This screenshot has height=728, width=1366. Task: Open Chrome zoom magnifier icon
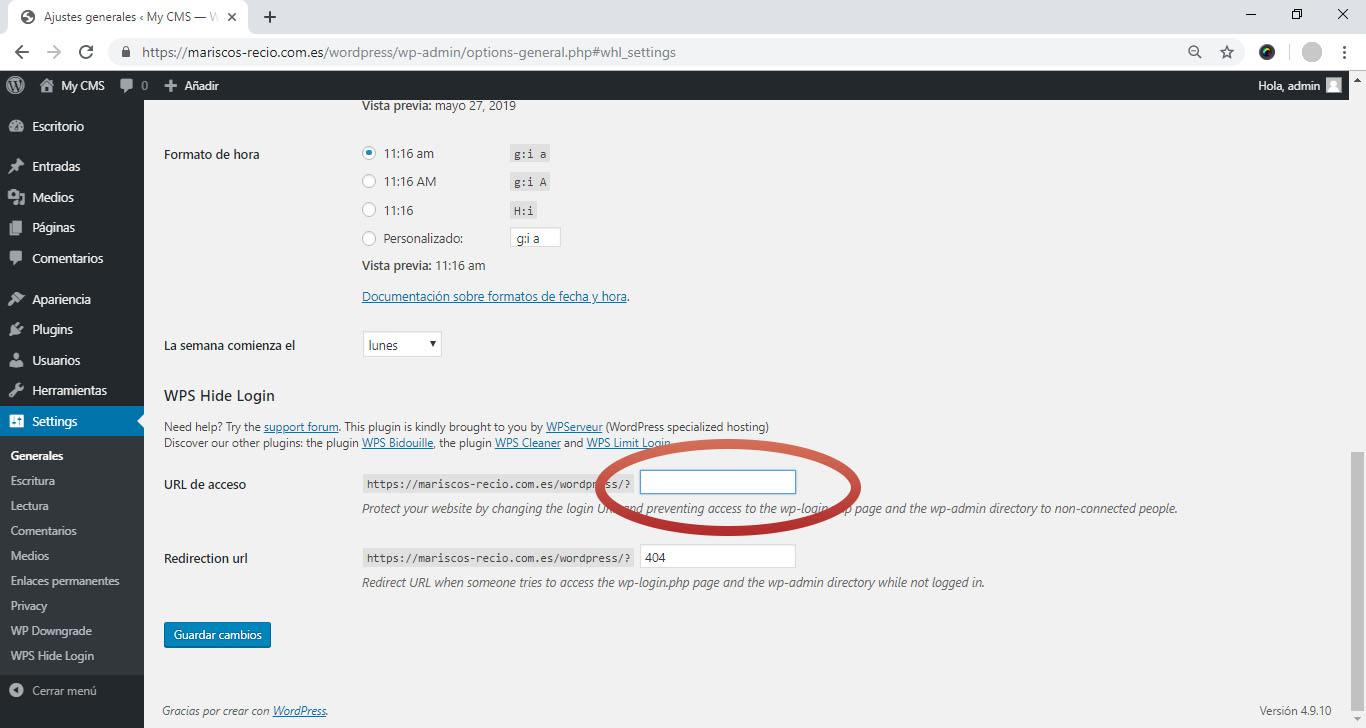pos(1195,52)
